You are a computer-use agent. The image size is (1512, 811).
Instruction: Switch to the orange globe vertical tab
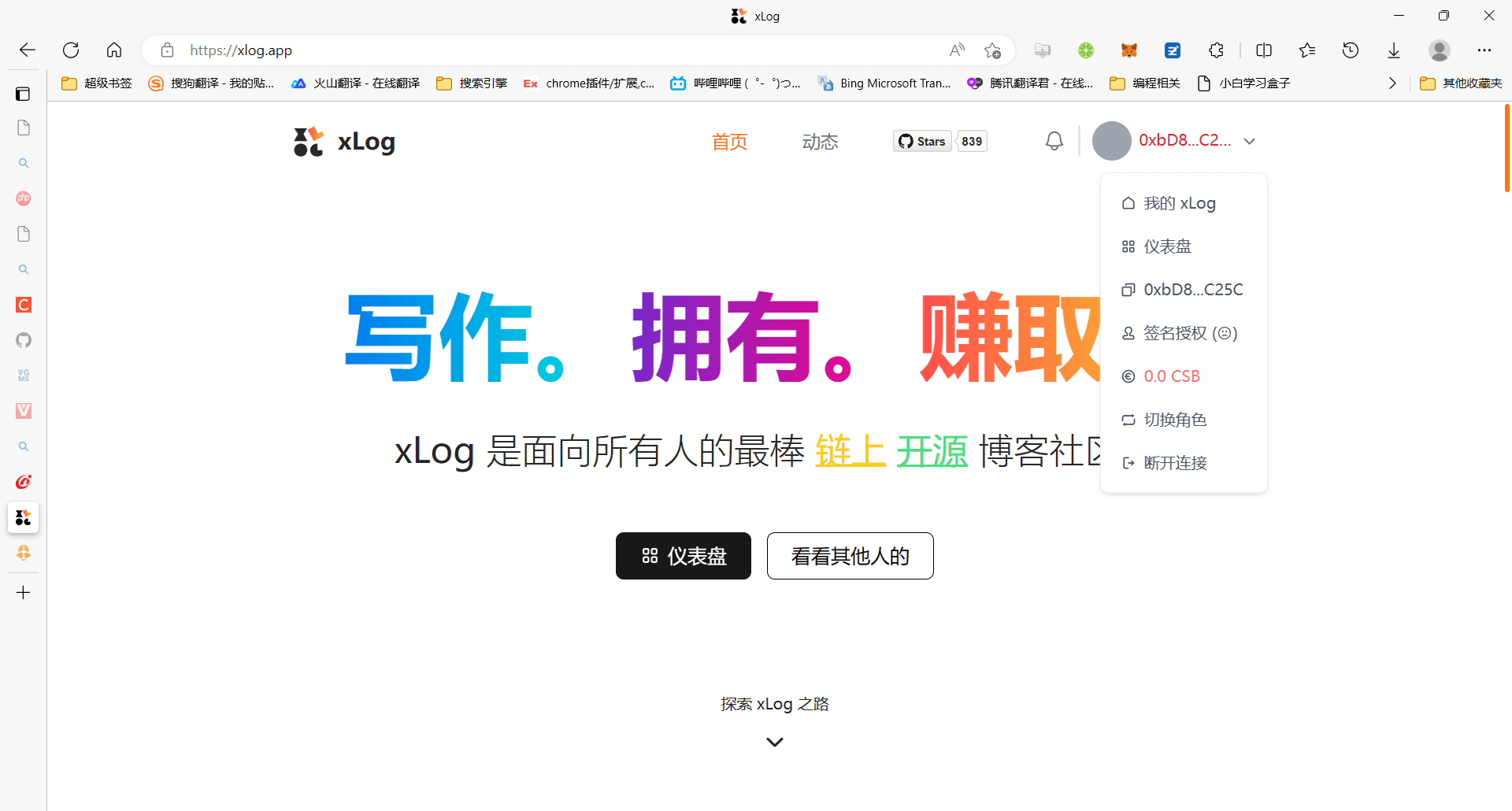(x=24, y=553)
